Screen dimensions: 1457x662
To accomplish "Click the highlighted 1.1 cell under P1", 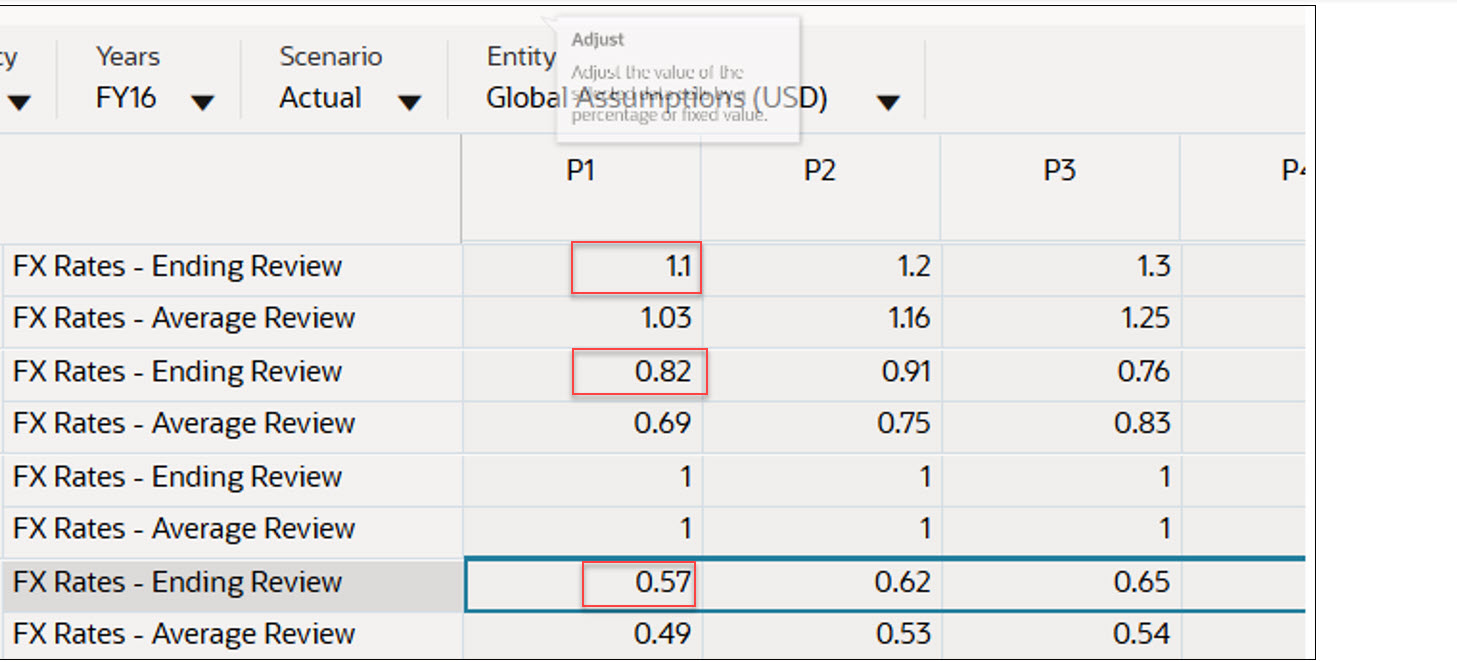I will point(637,267).
